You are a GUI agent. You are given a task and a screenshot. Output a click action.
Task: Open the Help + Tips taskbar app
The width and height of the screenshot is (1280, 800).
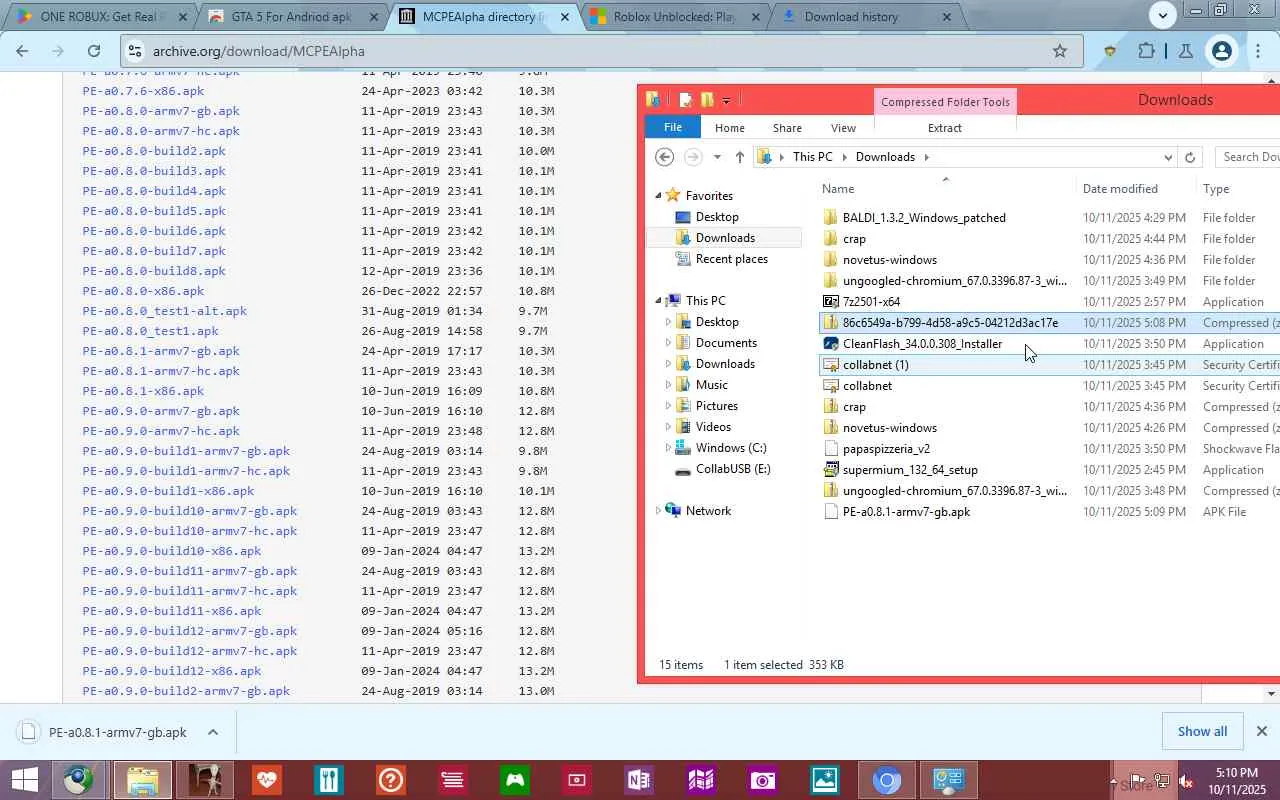pyautogui.click(x=390, y=780)
